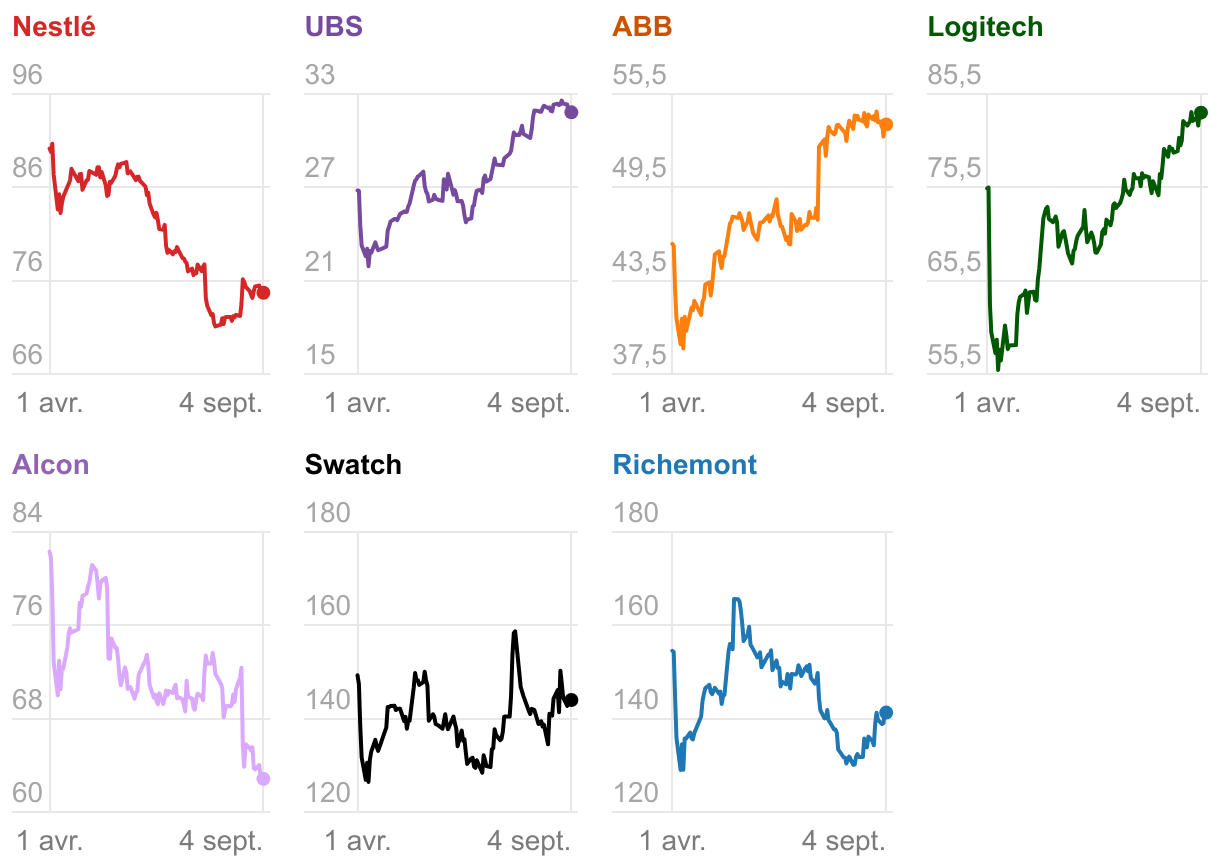Viewport: 1220px width, 866px height.
Task: Click the 33 axis label on UBS chart
Action: tap(321, 76)
